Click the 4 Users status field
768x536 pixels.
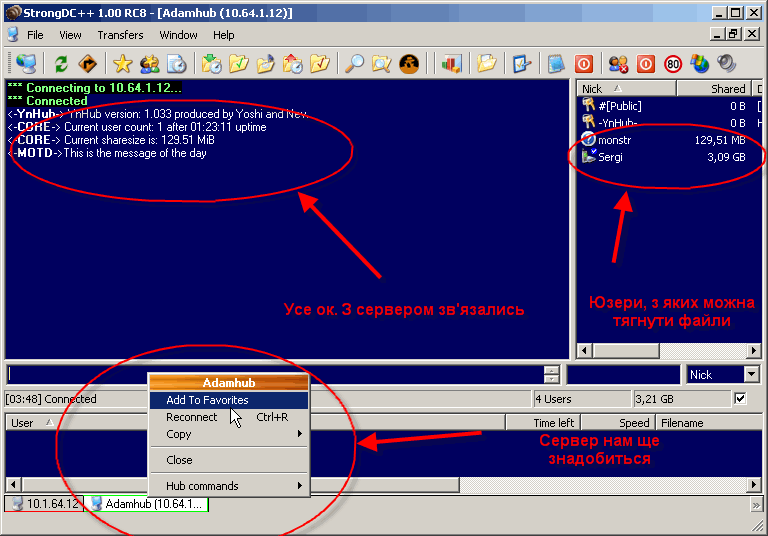point(582,399)
